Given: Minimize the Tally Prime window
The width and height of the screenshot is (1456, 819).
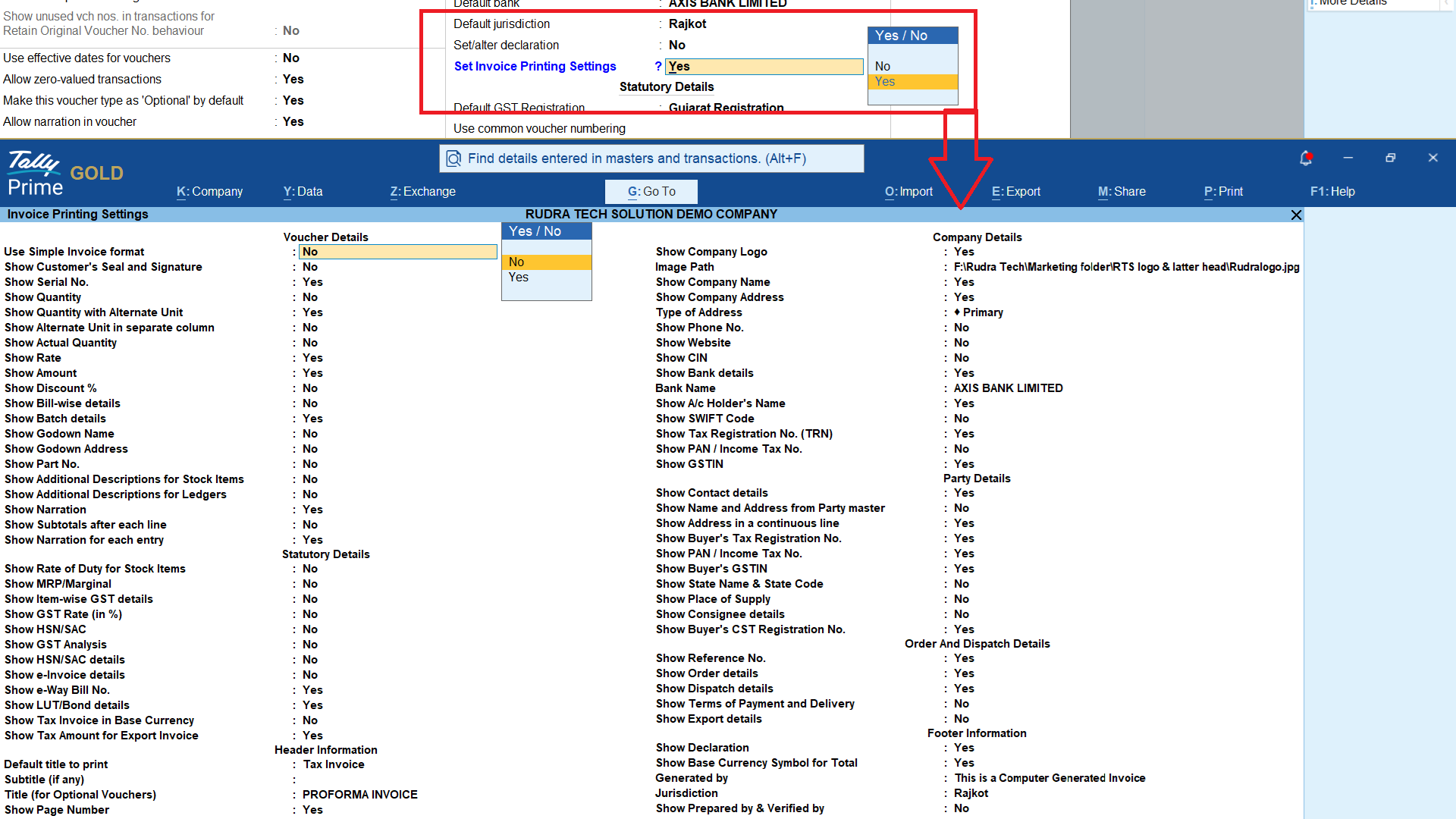Looking at the screenshot, I should (x=1348, y=158).
